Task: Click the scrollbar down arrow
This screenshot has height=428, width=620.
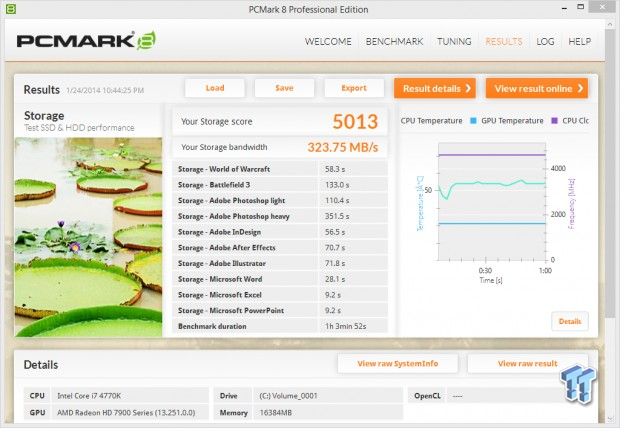Action: 609,419
